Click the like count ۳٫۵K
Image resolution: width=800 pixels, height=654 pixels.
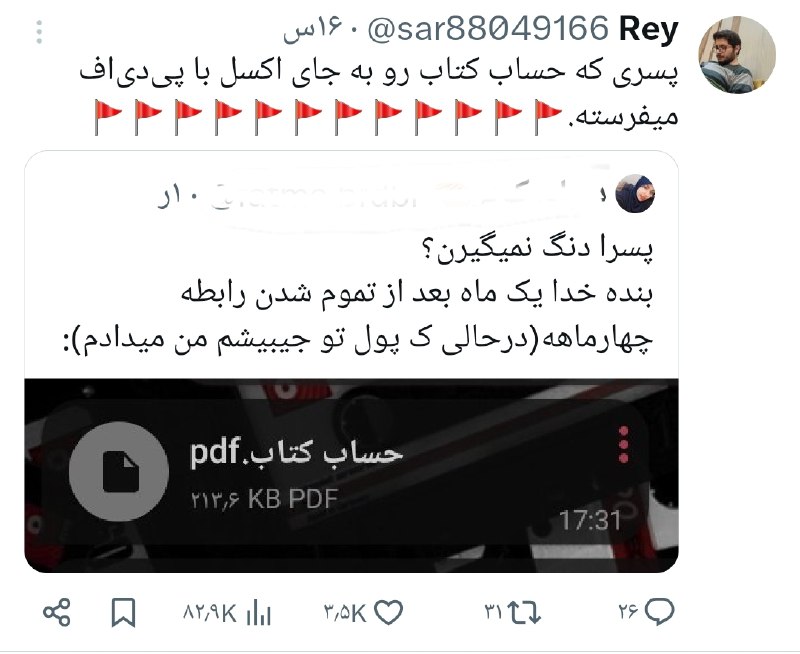[345, 613]
